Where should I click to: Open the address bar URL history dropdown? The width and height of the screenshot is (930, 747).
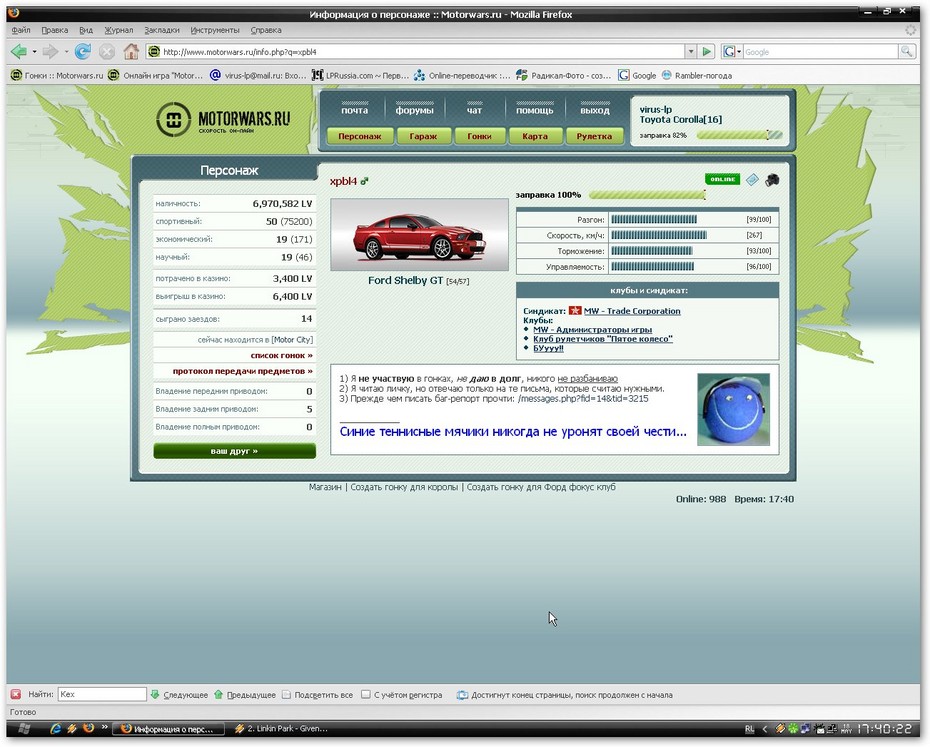[690, 51]
